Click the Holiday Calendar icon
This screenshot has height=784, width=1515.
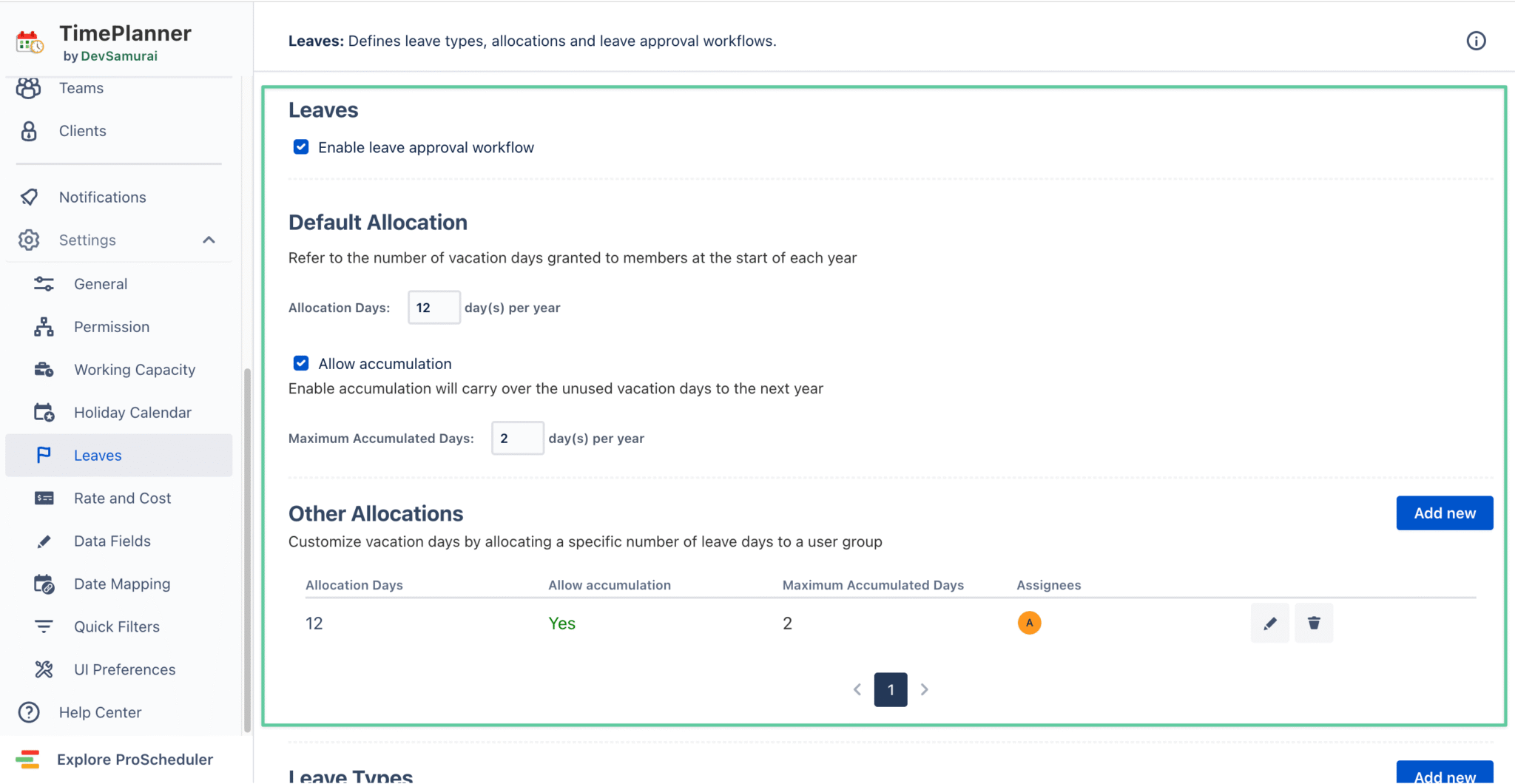tap(44, 413)
